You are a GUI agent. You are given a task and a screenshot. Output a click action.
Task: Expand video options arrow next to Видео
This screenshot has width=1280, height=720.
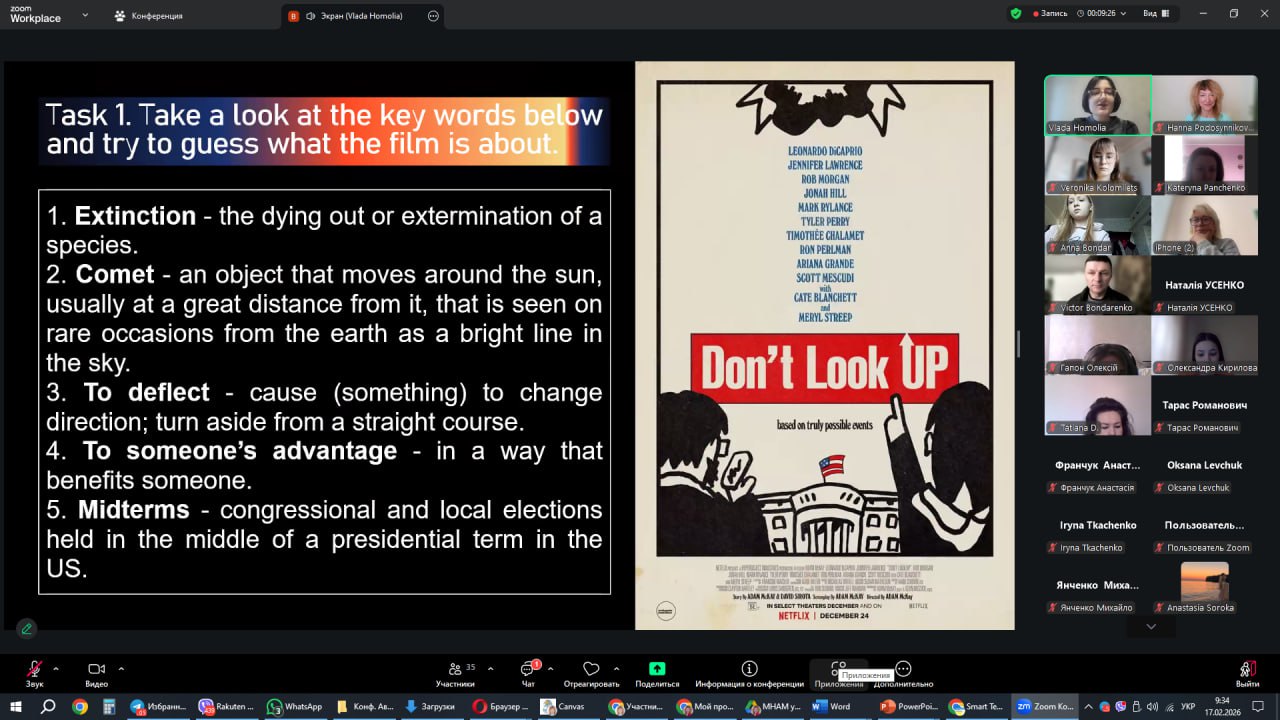(x=121, y=669)
